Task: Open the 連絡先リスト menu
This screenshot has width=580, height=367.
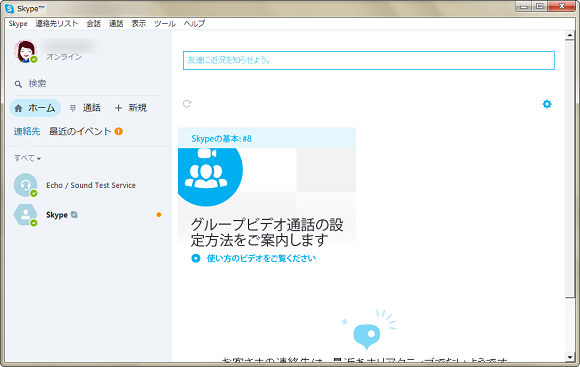Action: coord(57,24)
